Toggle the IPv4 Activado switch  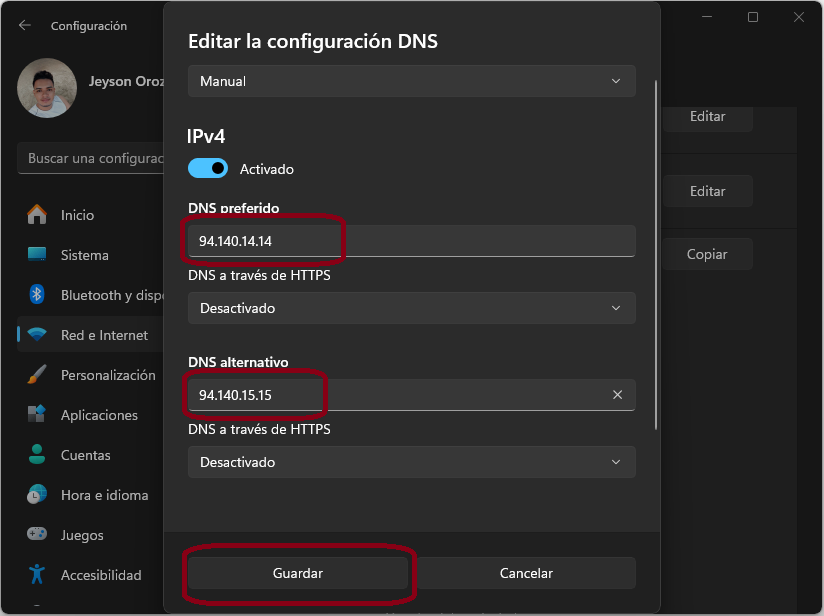coord(208,169)
